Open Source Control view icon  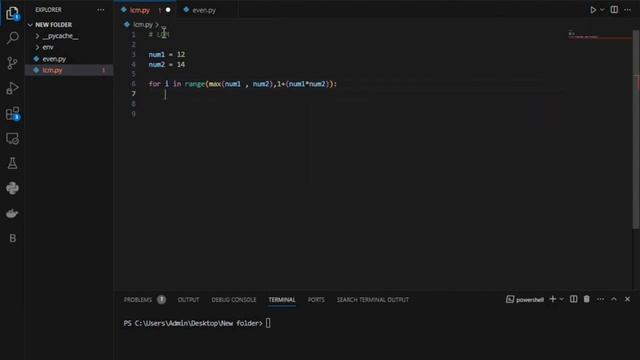coord(12,63)
